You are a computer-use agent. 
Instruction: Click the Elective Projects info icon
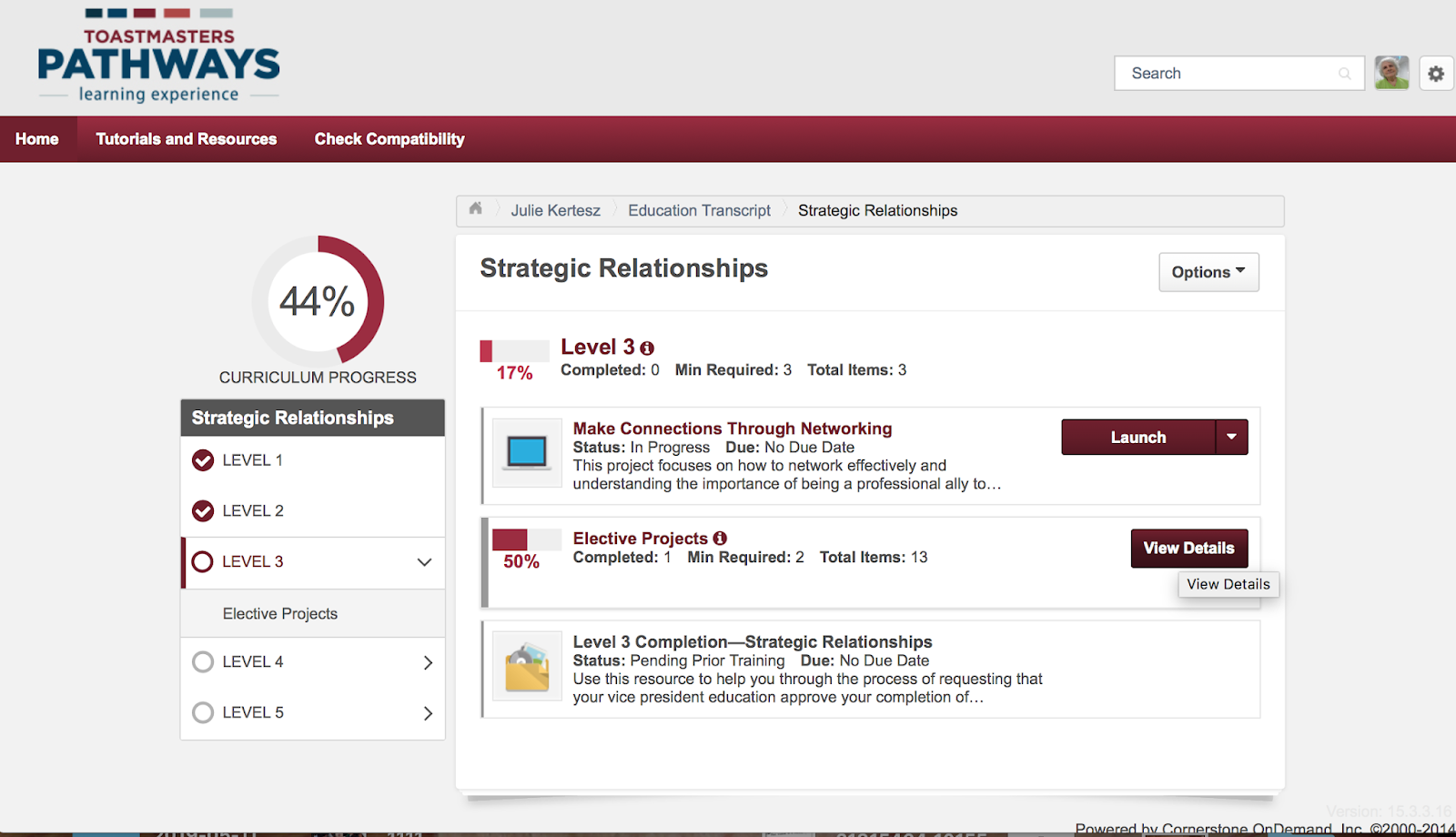[x=720, y=539]
